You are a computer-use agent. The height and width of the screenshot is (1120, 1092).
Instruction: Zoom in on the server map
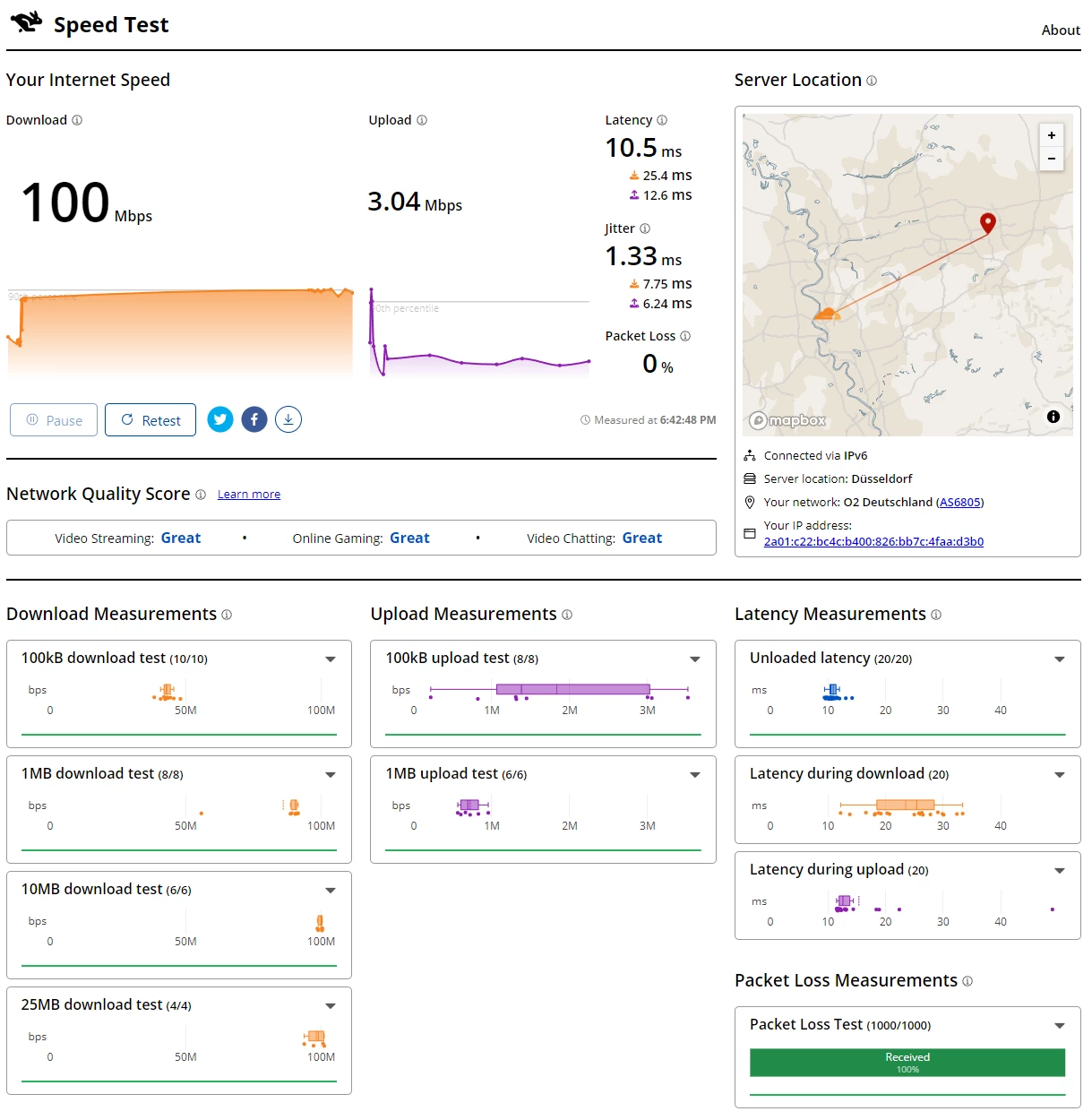[1052, 135]
